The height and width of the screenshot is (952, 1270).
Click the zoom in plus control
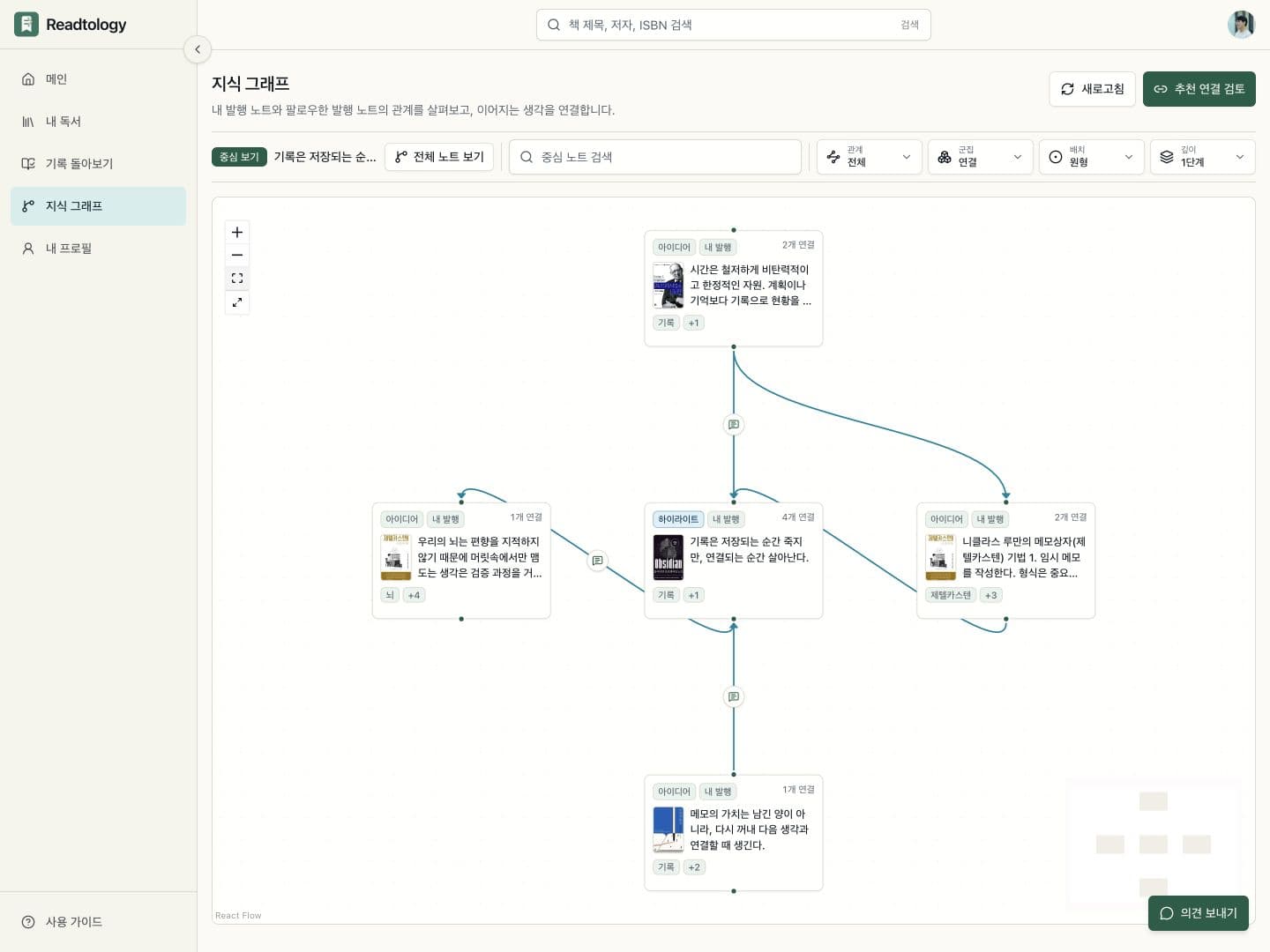(x=237, y=232)
